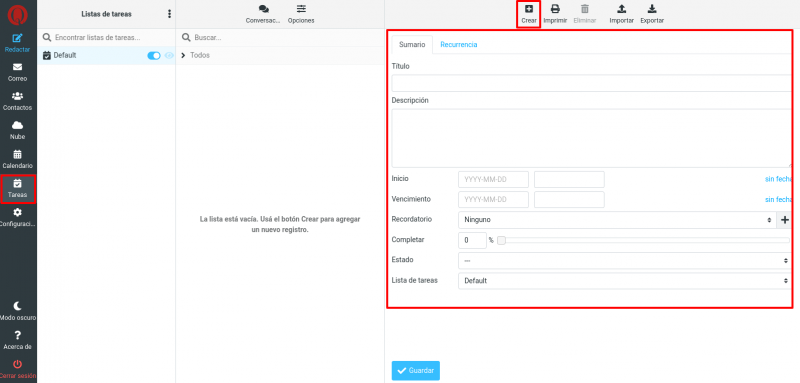Focus the Completar percent number field
The width and height of the screenshot is (800, 383).
click(x=472, y=240)
